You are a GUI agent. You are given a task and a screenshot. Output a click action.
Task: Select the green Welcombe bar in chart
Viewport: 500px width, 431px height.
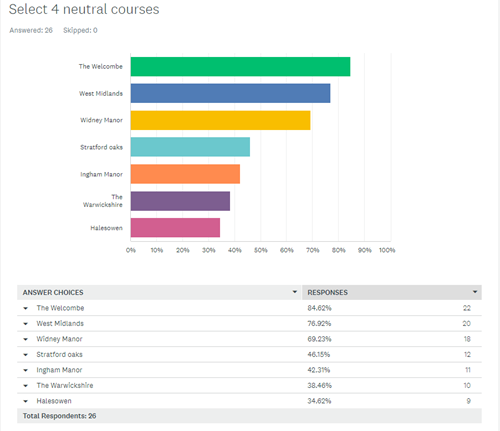pos(240,66)
